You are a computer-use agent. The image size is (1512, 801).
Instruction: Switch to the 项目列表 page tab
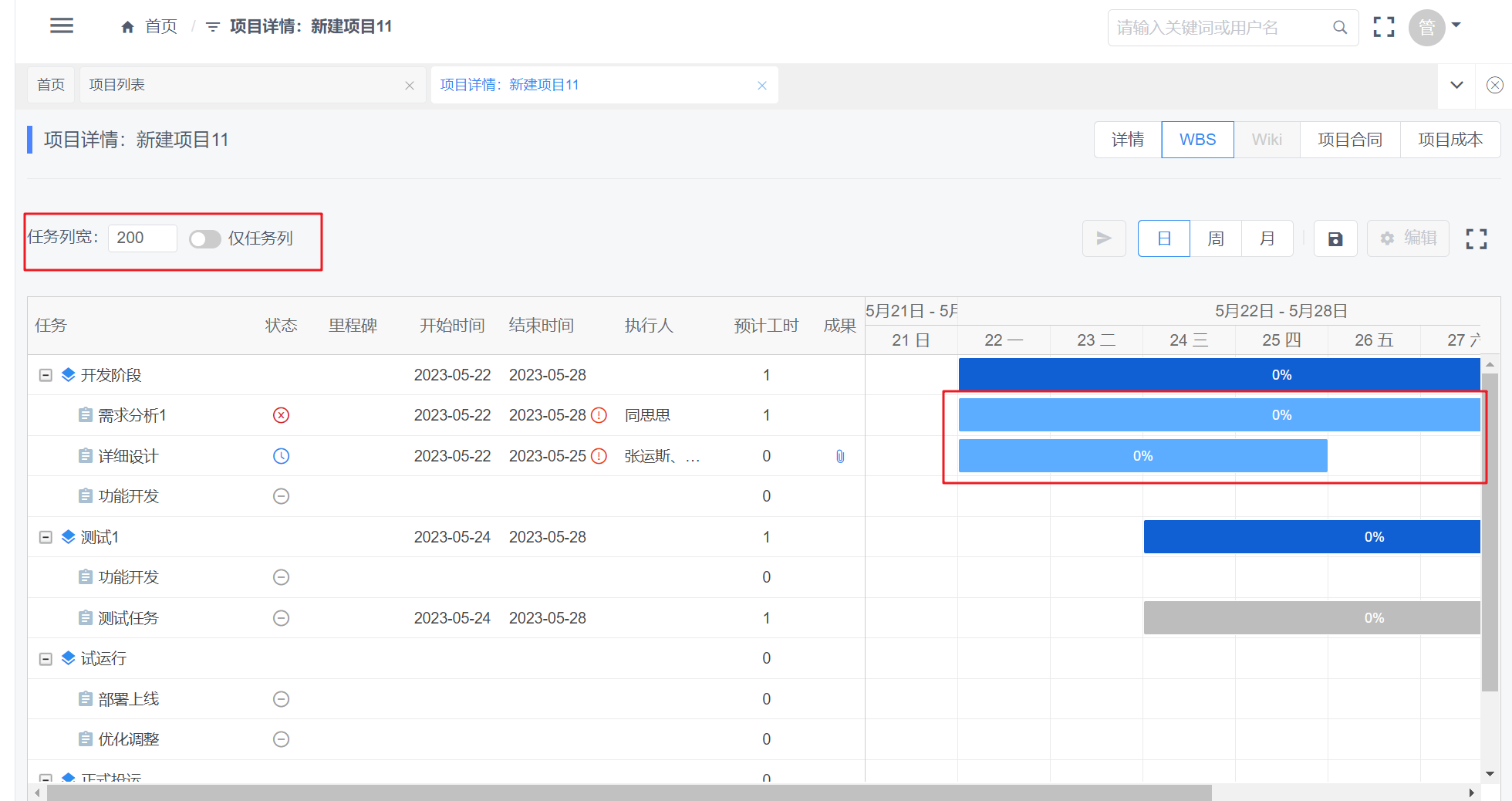117,85
